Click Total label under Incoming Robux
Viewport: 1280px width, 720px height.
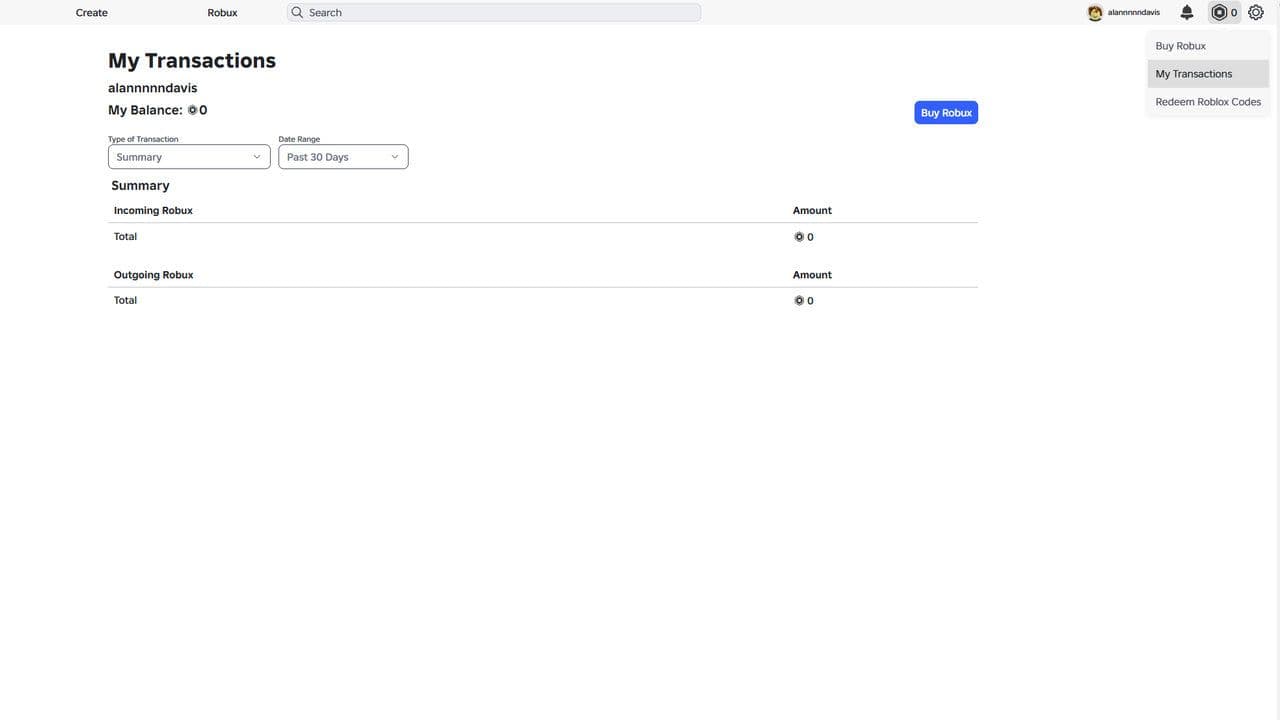[x=125, y=236]
